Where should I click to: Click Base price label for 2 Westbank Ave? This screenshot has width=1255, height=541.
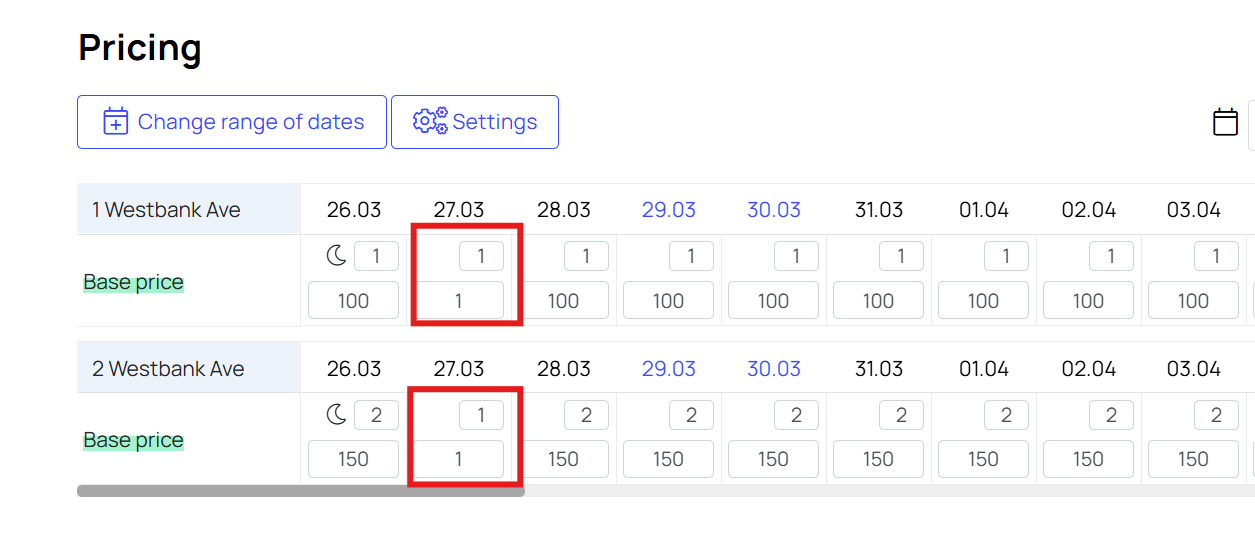[134, 440]
